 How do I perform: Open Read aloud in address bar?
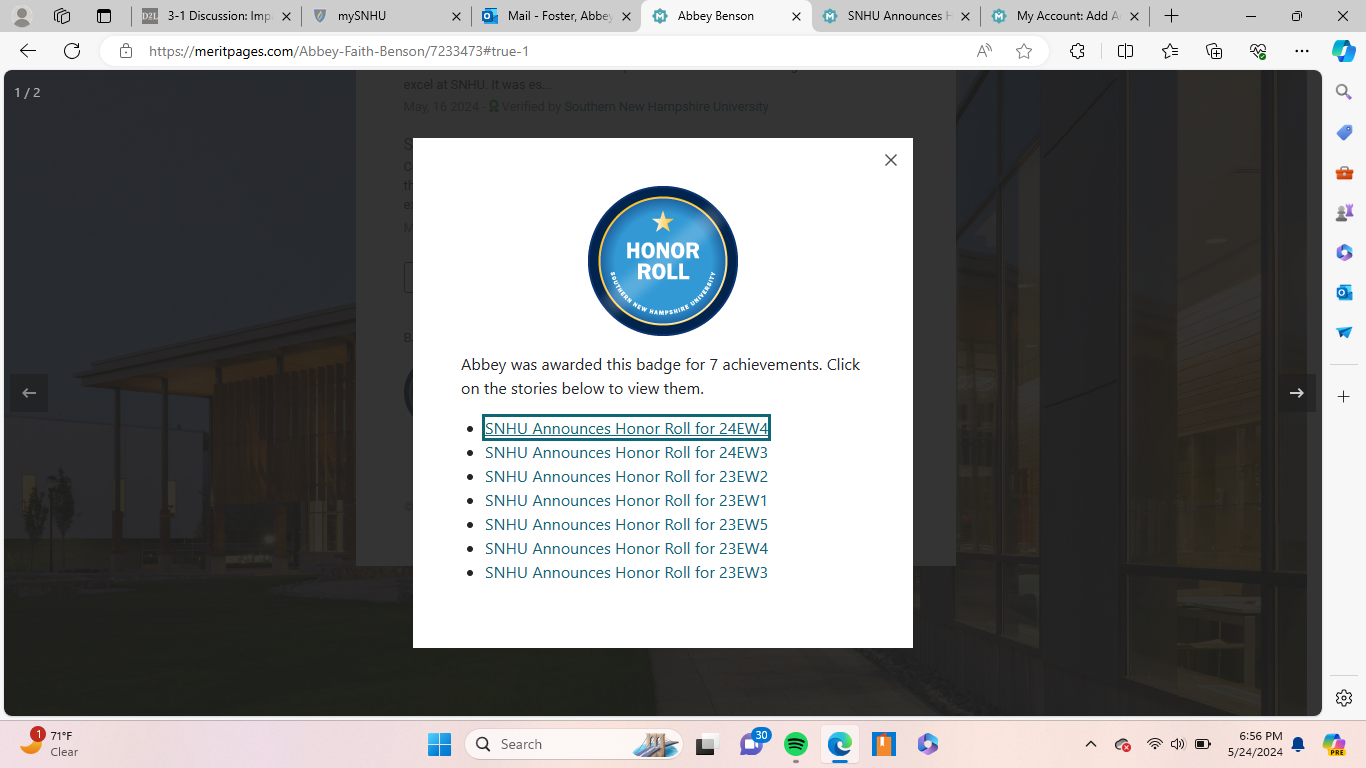tap(984, 51)
